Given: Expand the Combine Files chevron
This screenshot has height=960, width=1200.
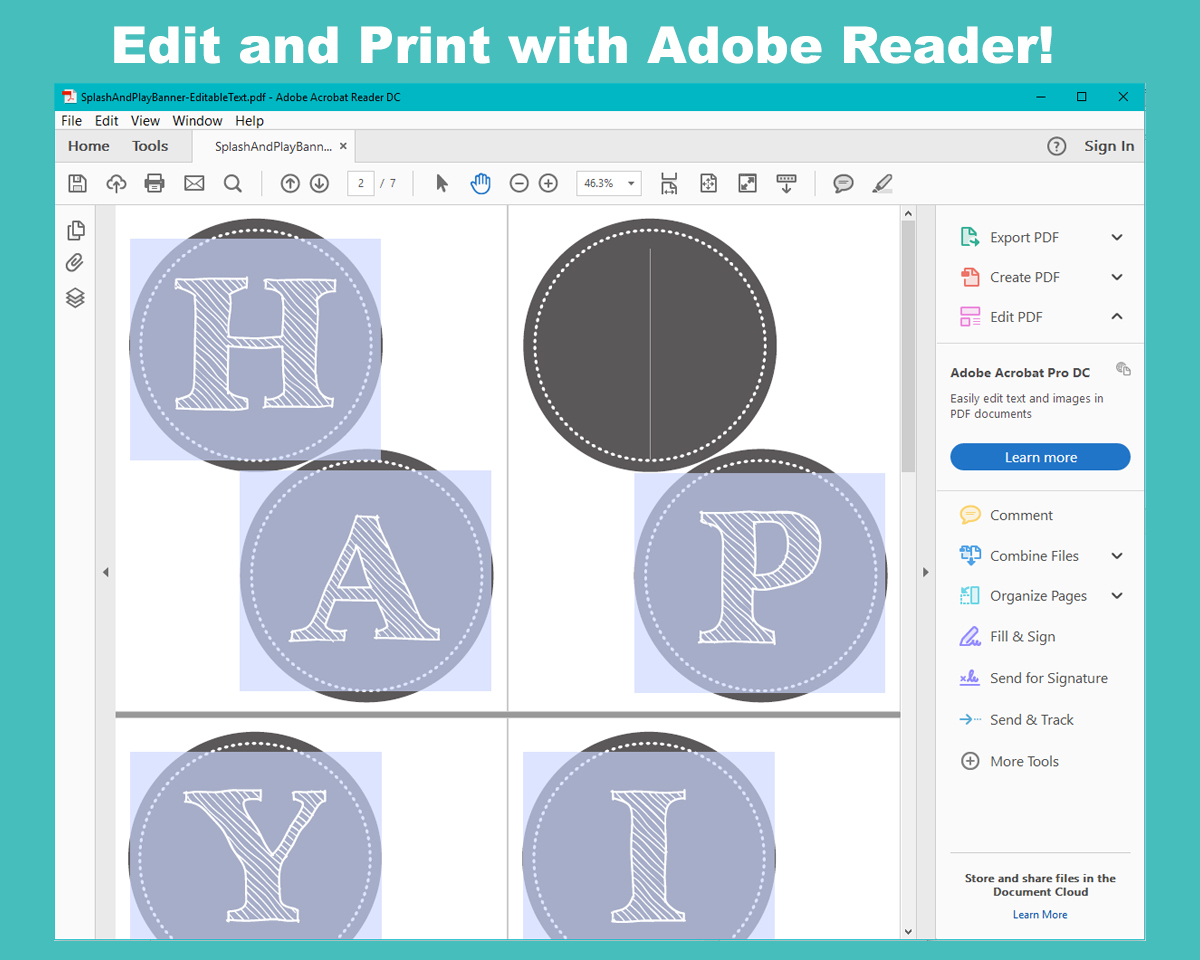Looking at the screenshot, I should point(1117,556).
